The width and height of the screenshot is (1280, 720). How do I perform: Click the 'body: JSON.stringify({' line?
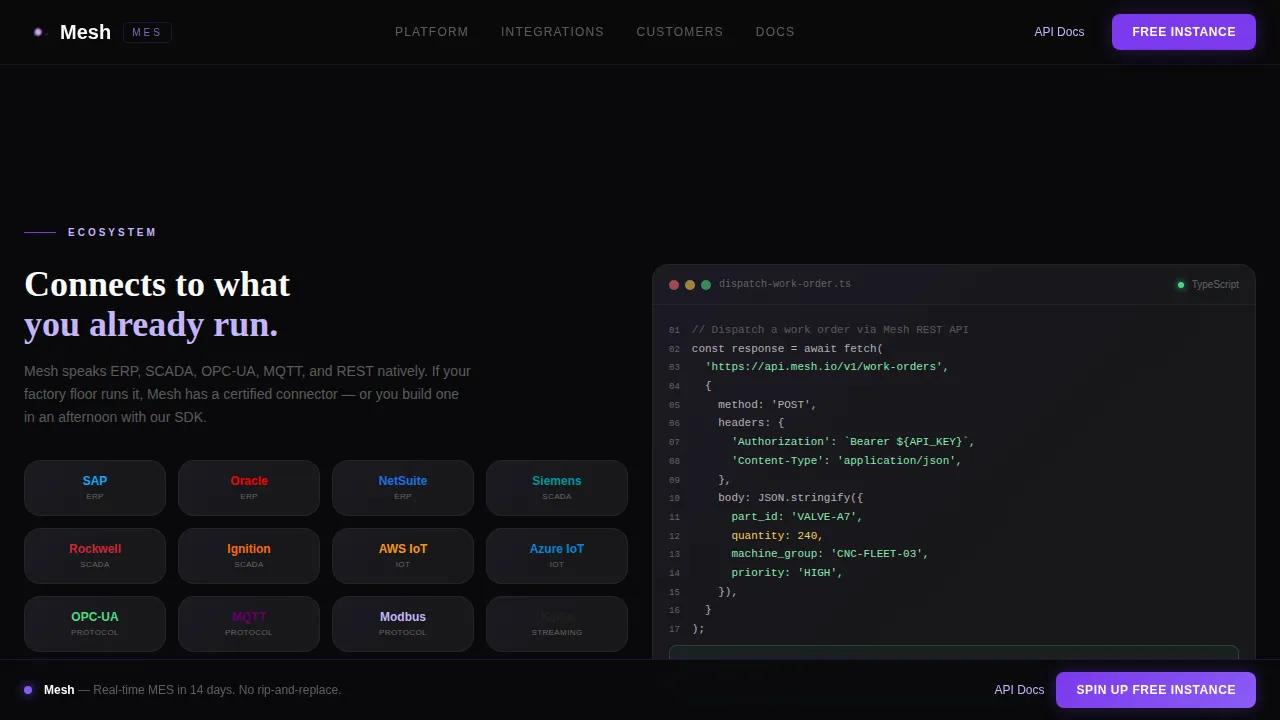pyautogui.click(x=790, y=498)
